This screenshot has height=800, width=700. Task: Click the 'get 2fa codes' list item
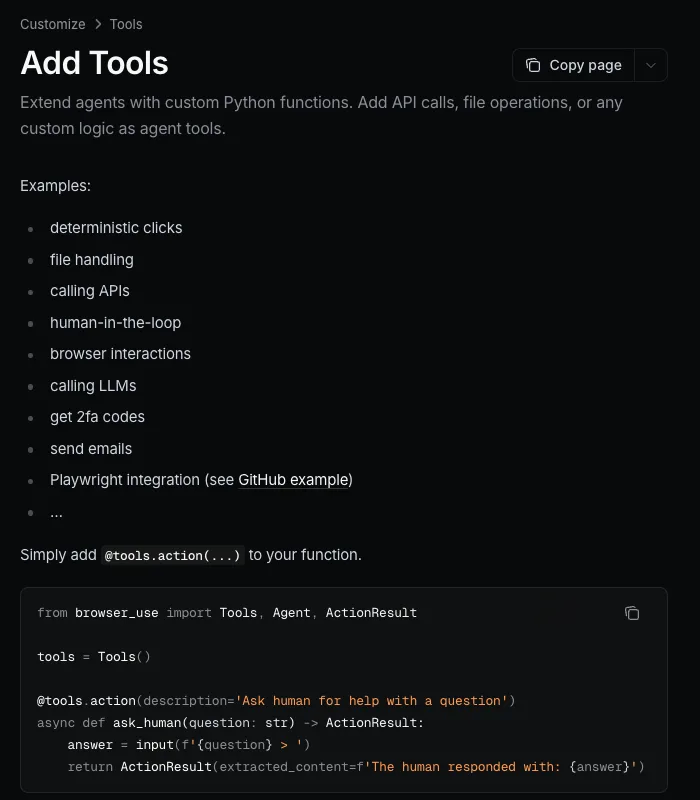pyautogui.click(x=97, y=417)
